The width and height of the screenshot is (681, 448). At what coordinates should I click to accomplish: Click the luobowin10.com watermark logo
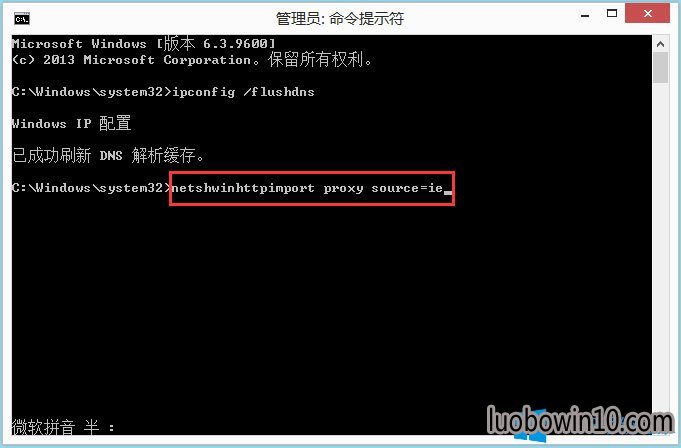pos(580,421)
